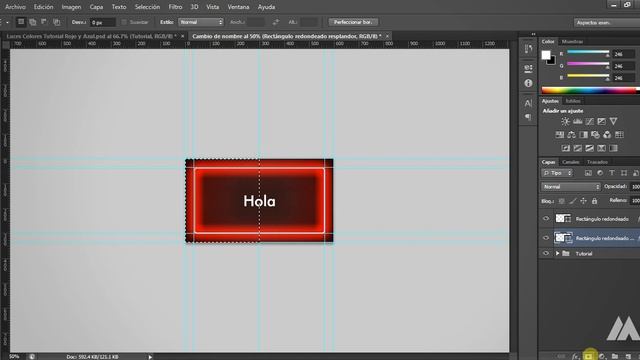The image size is (640, 360).
Task: Add an Invert adjustment
Action: [565, 148]
